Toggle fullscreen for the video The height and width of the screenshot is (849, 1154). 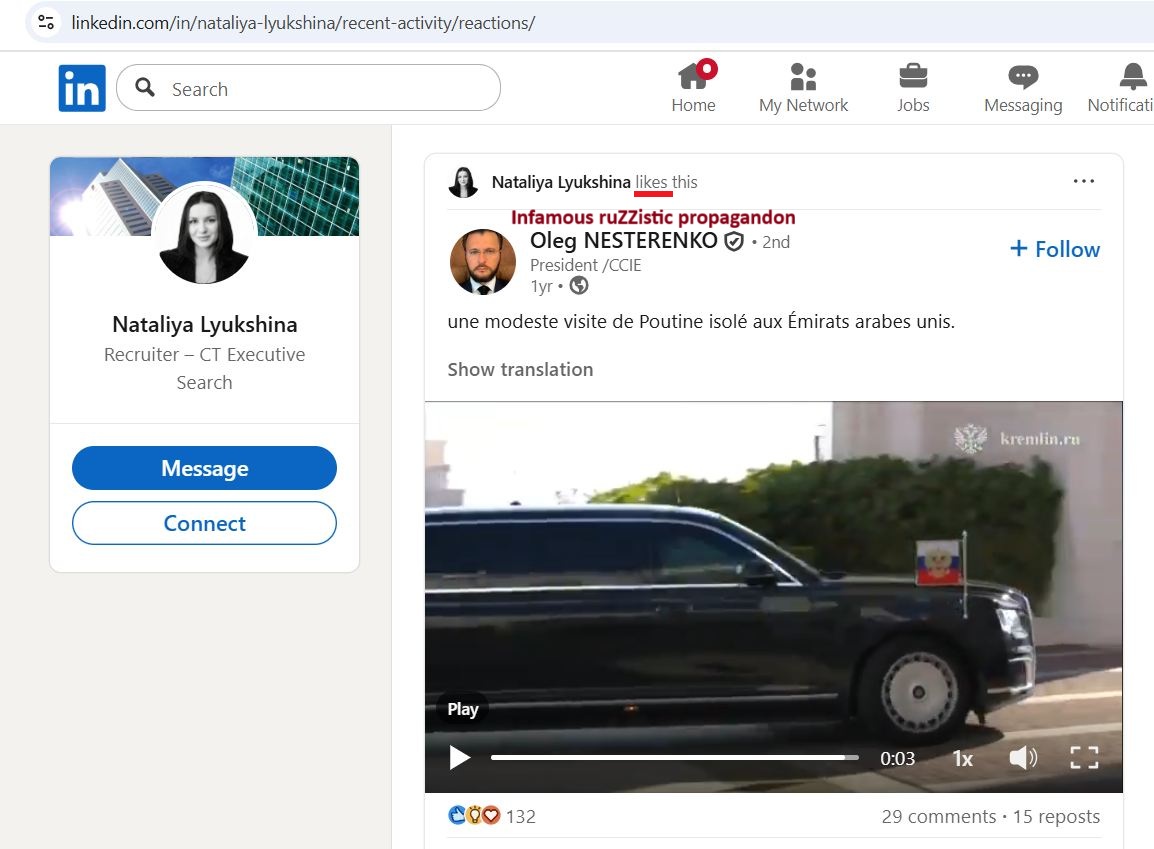pyautogui.click(x=1084, y=758)
